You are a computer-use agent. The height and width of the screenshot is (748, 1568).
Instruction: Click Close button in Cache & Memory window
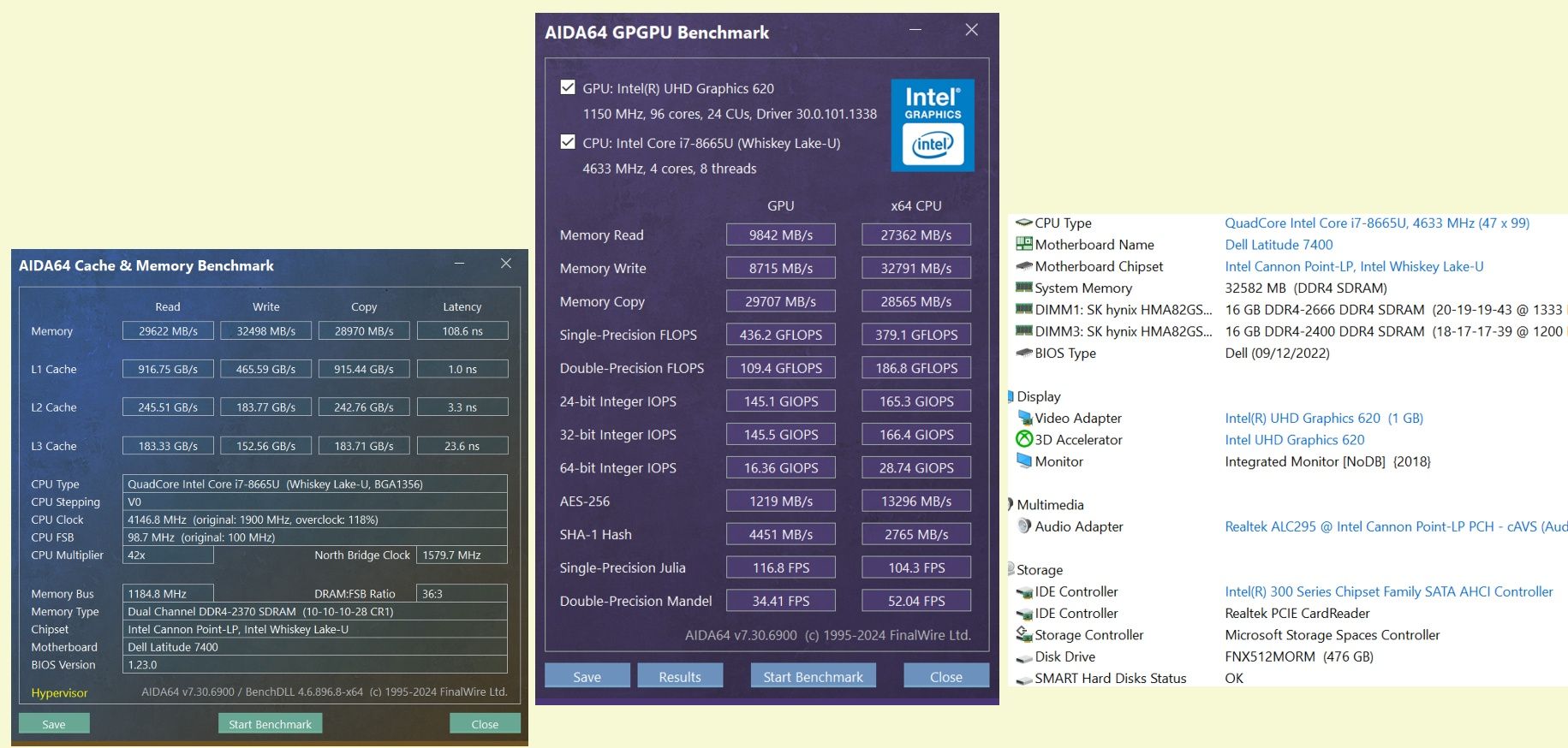click(x=485, y=724)
